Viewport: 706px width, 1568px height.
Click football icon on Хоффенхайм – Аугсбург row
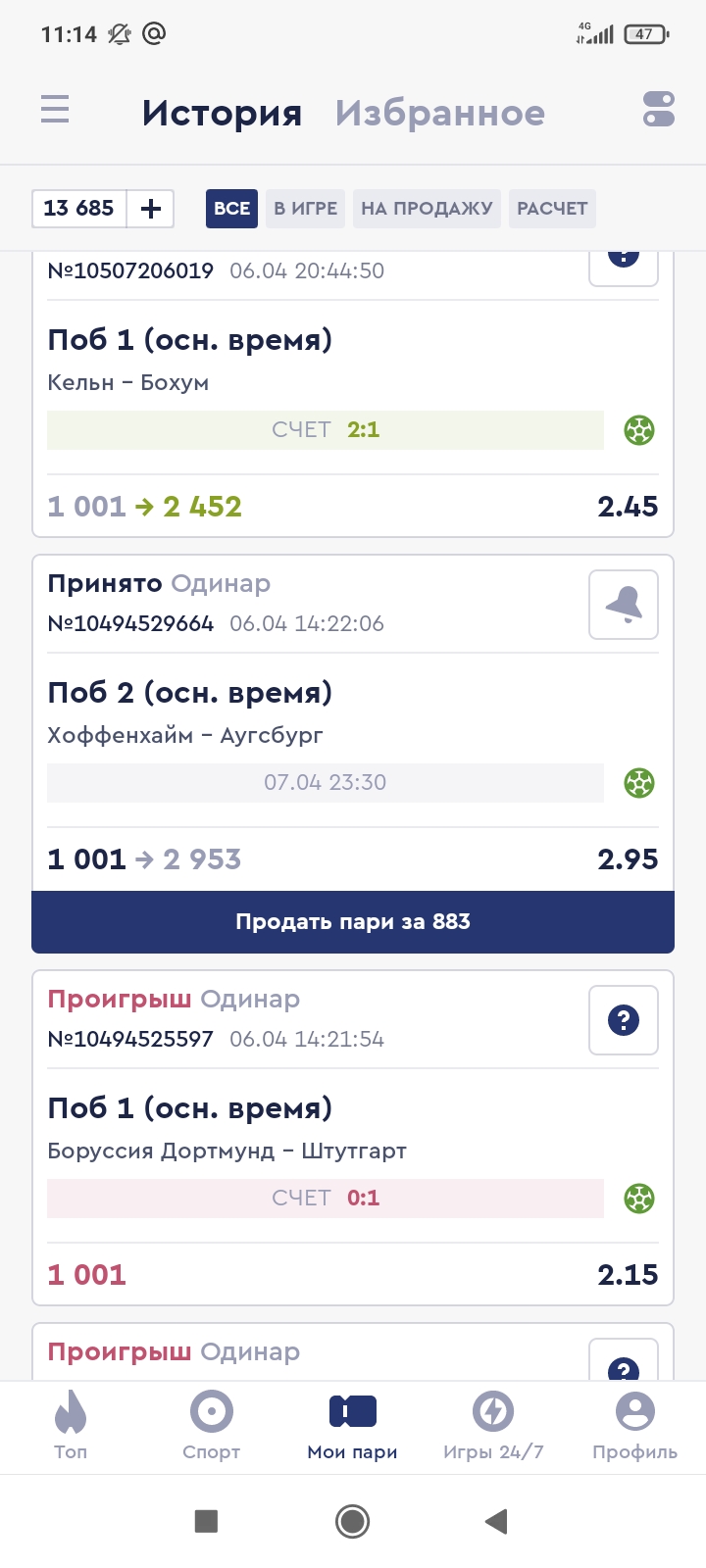pos(639,783)
